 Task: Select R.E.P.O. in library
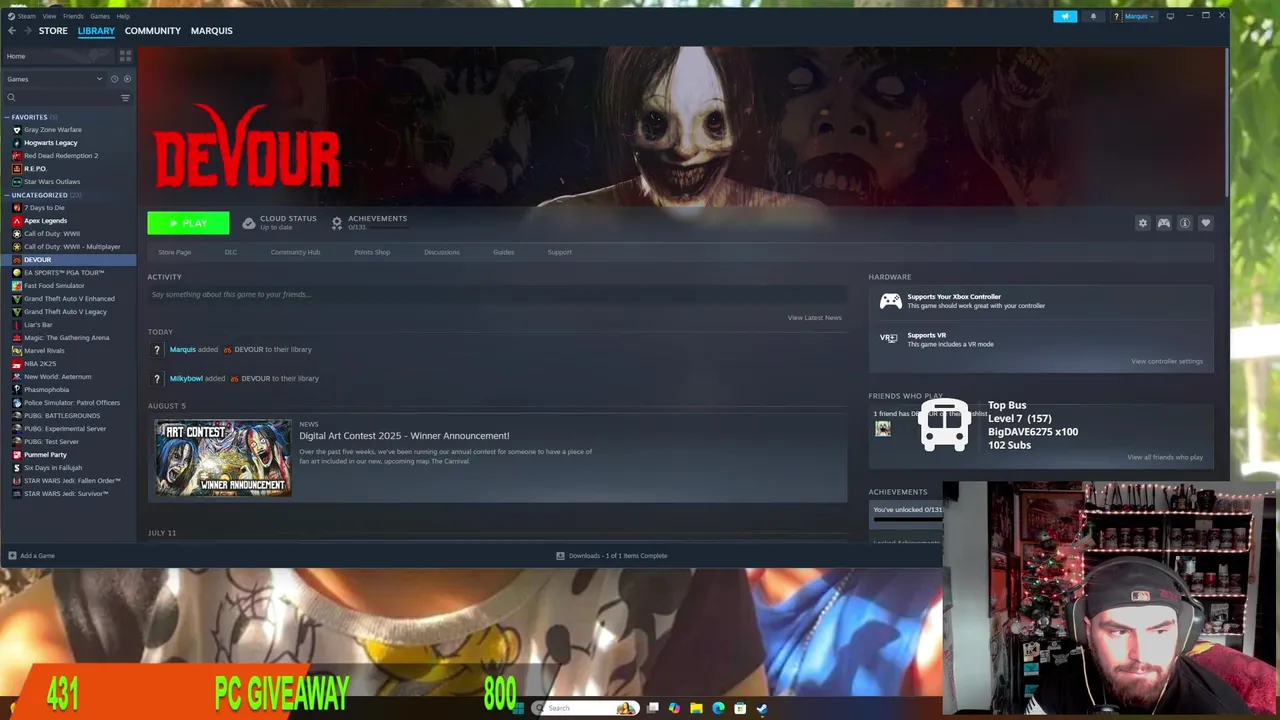point(35,169)
